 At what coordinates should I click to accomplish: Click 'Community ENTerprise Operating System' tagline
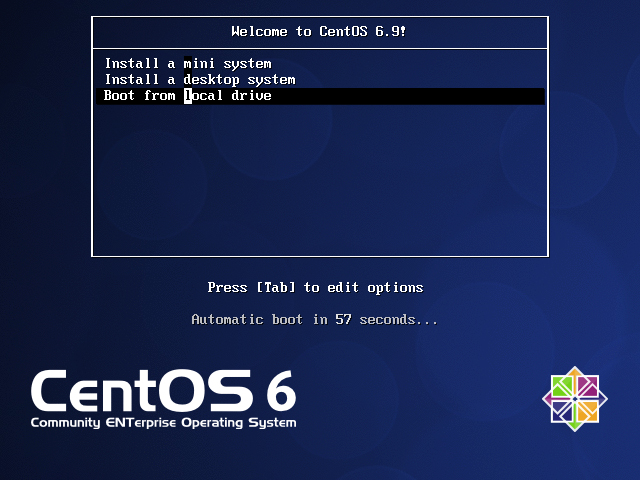[x=163, y=423]
